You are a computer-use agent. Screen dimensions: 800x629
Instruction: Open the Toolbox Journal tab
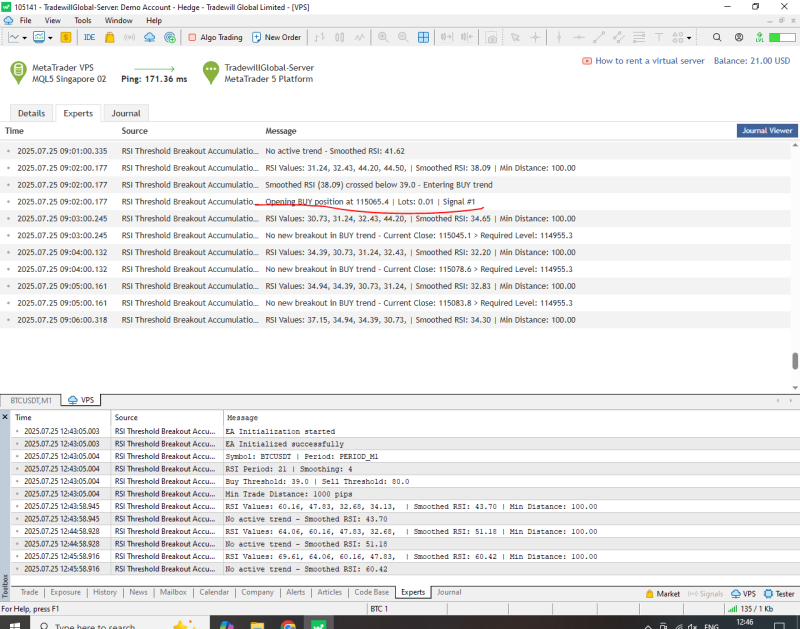(449, 592)
